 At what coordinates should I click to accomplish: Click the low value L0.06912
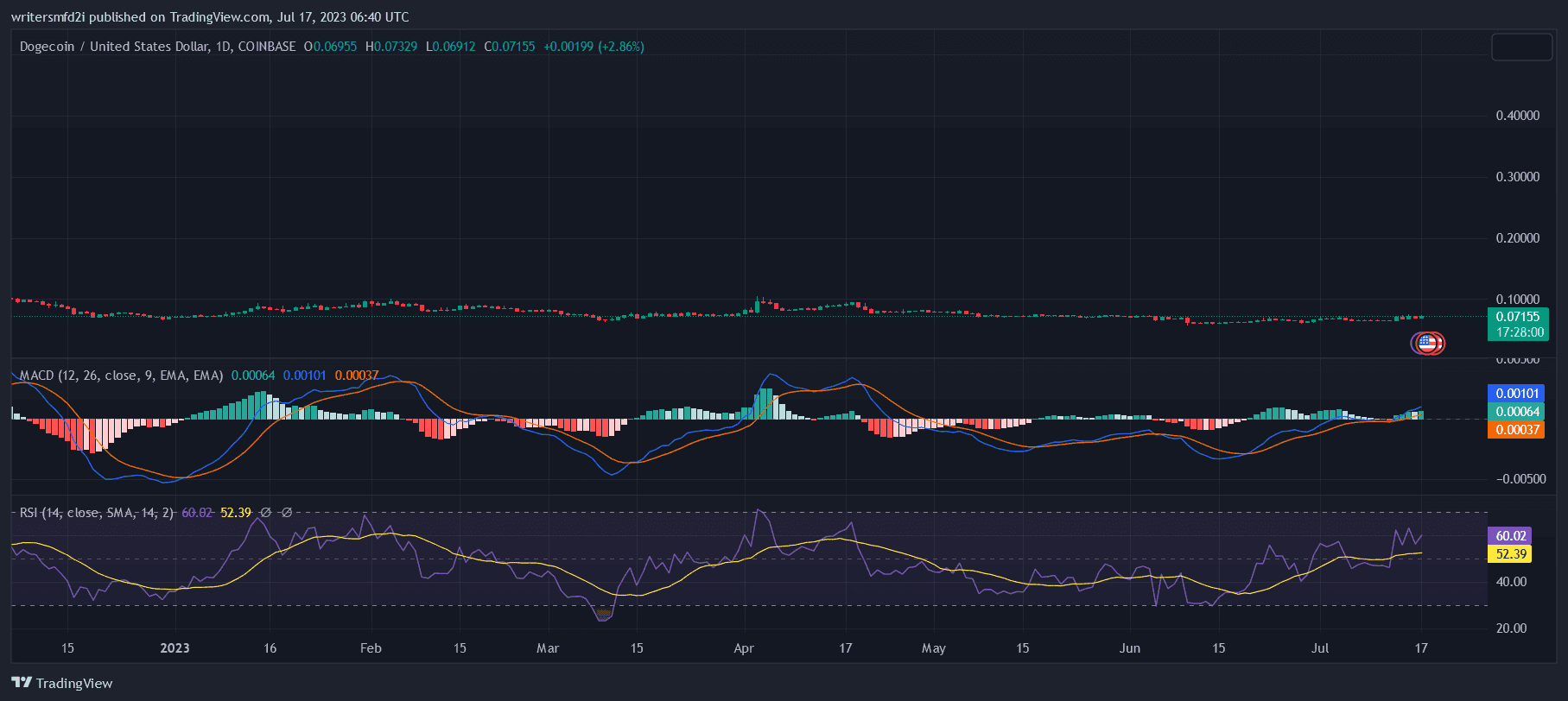450,47
